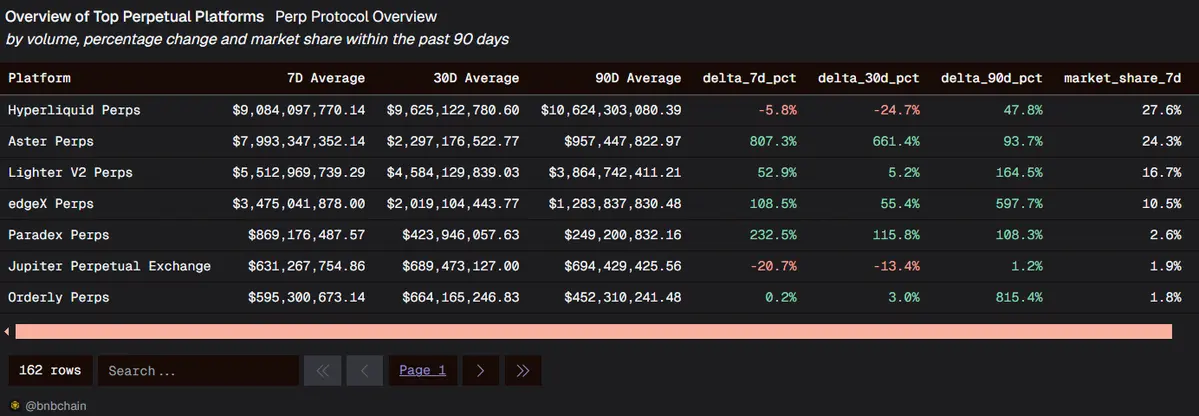Sort by market_share_7d column header
Viewport: 1199px width, 416px height.
point(1123,78)
